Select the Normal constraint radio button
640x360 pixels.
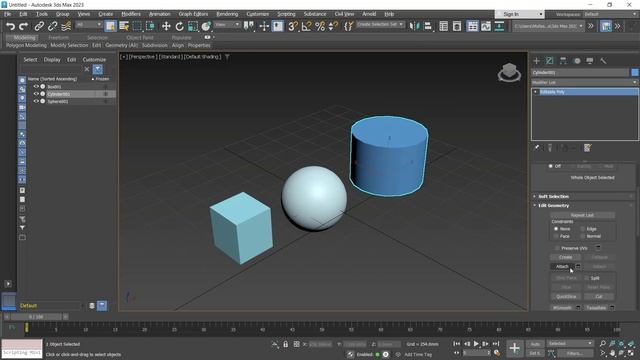pyautogui.click(x=582, y=236)
